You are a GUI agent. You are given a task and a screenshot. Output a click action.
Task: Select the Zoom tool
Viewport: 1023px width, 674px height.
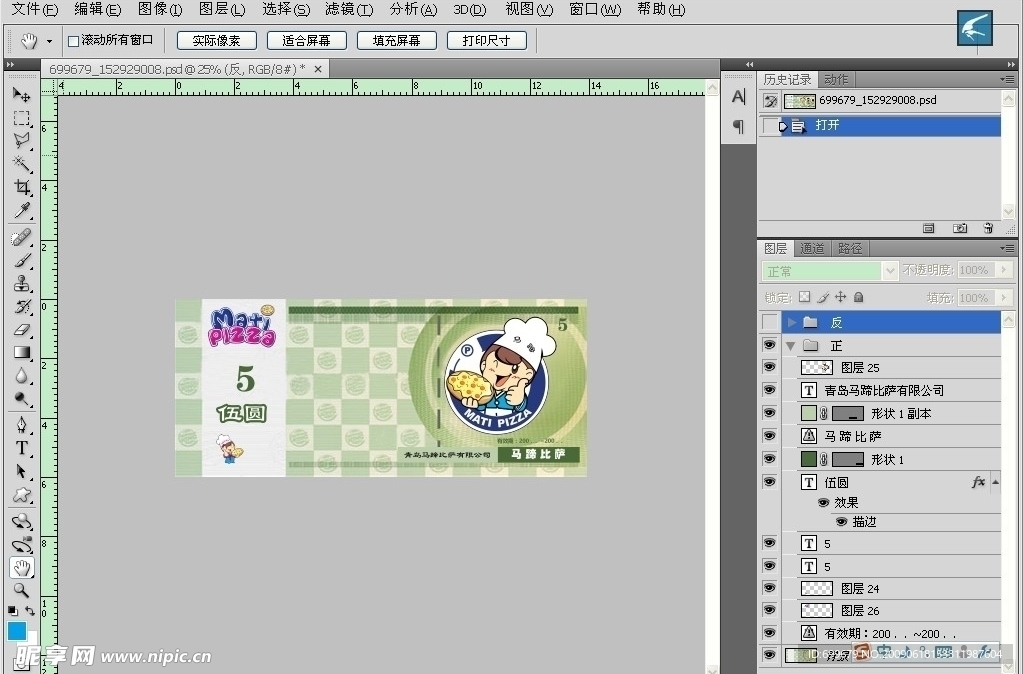point(22,590)
